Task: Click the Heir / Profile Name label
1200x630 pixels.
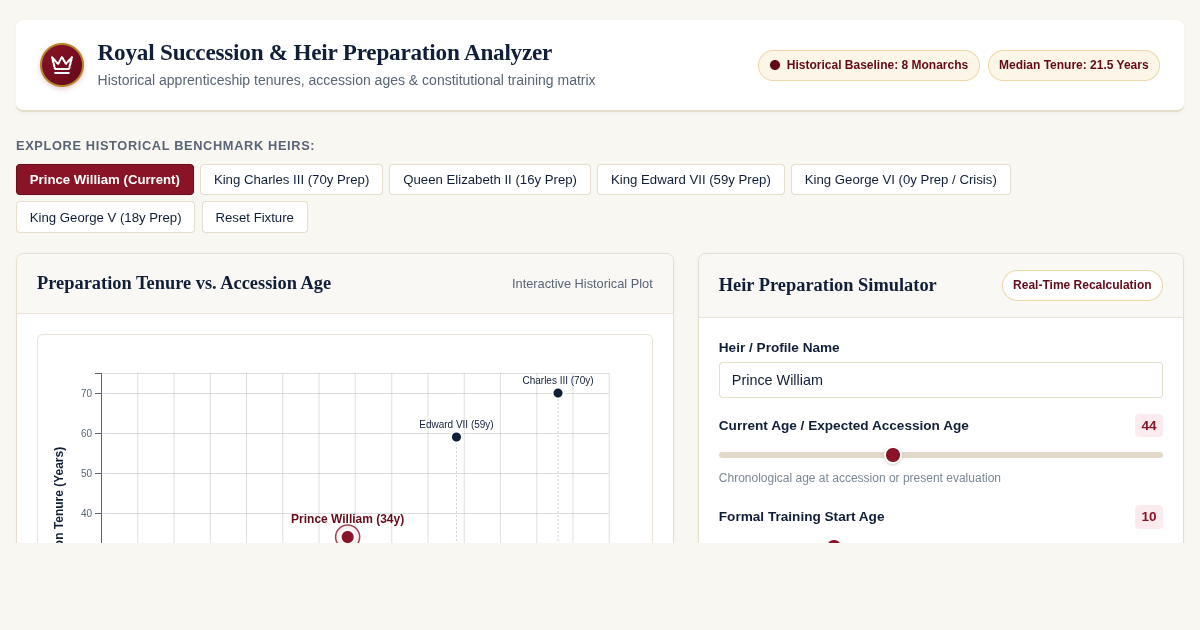Action: (779, 348)
